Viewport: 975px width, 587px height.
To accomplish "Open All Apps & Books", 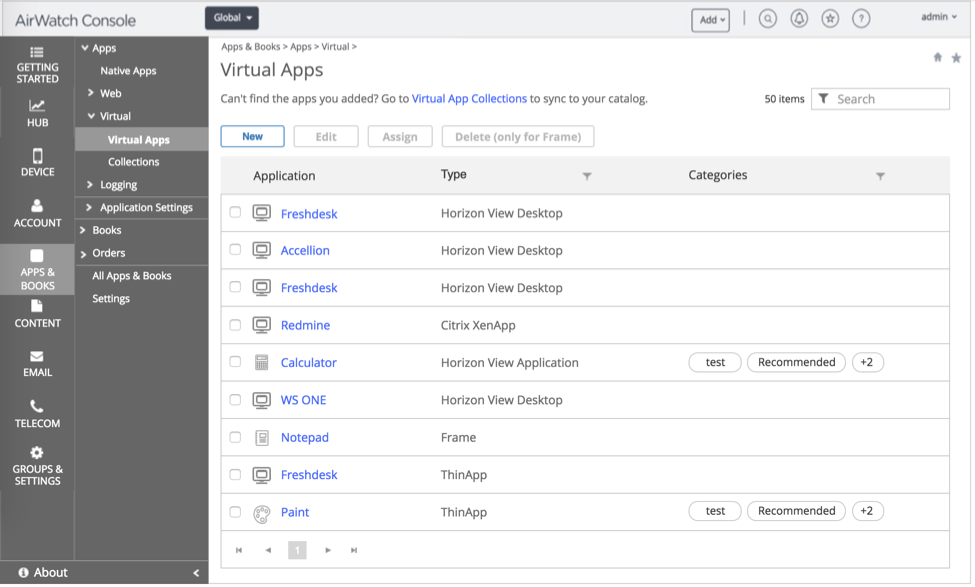I will coord(132,275).
